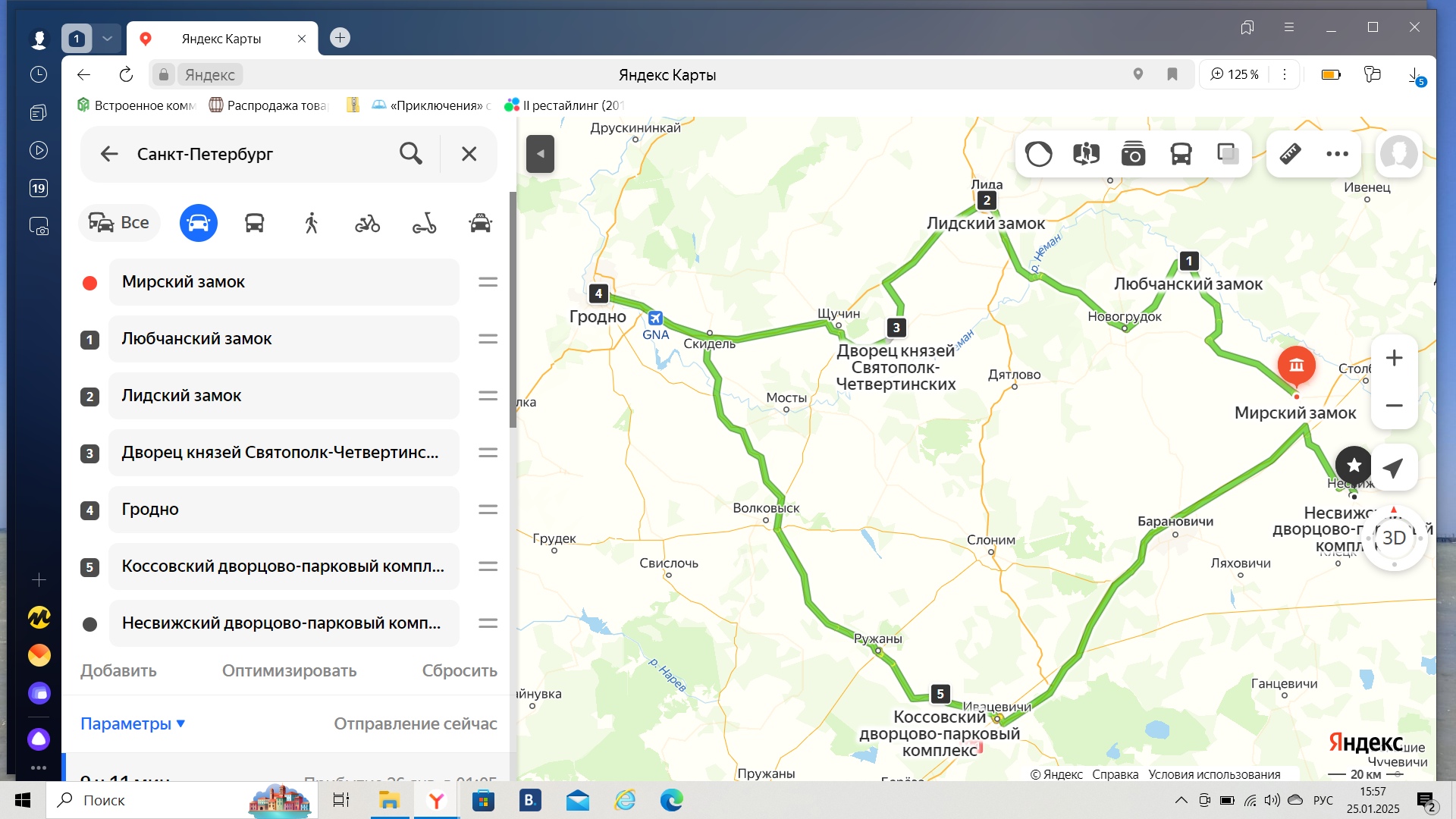Image resolution: width=1456 pixels, height=819 pixels.
Task: Bookmark this page in the address bar
Action: tap(1172, 74)
